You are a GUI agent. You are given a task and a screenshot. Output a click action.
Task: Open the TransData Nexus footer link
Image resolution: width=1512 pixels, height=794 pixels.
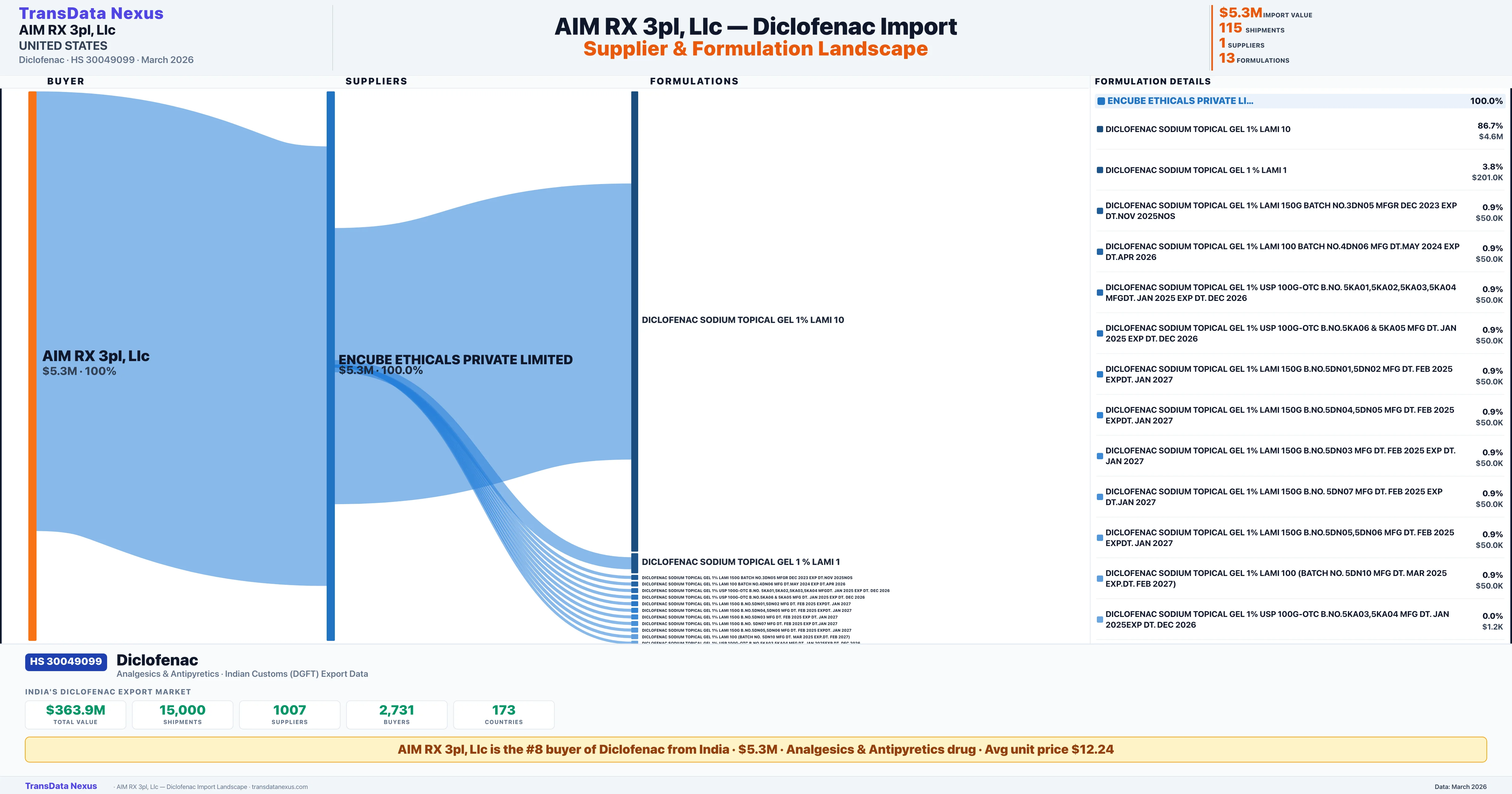[x=61, y=786]
